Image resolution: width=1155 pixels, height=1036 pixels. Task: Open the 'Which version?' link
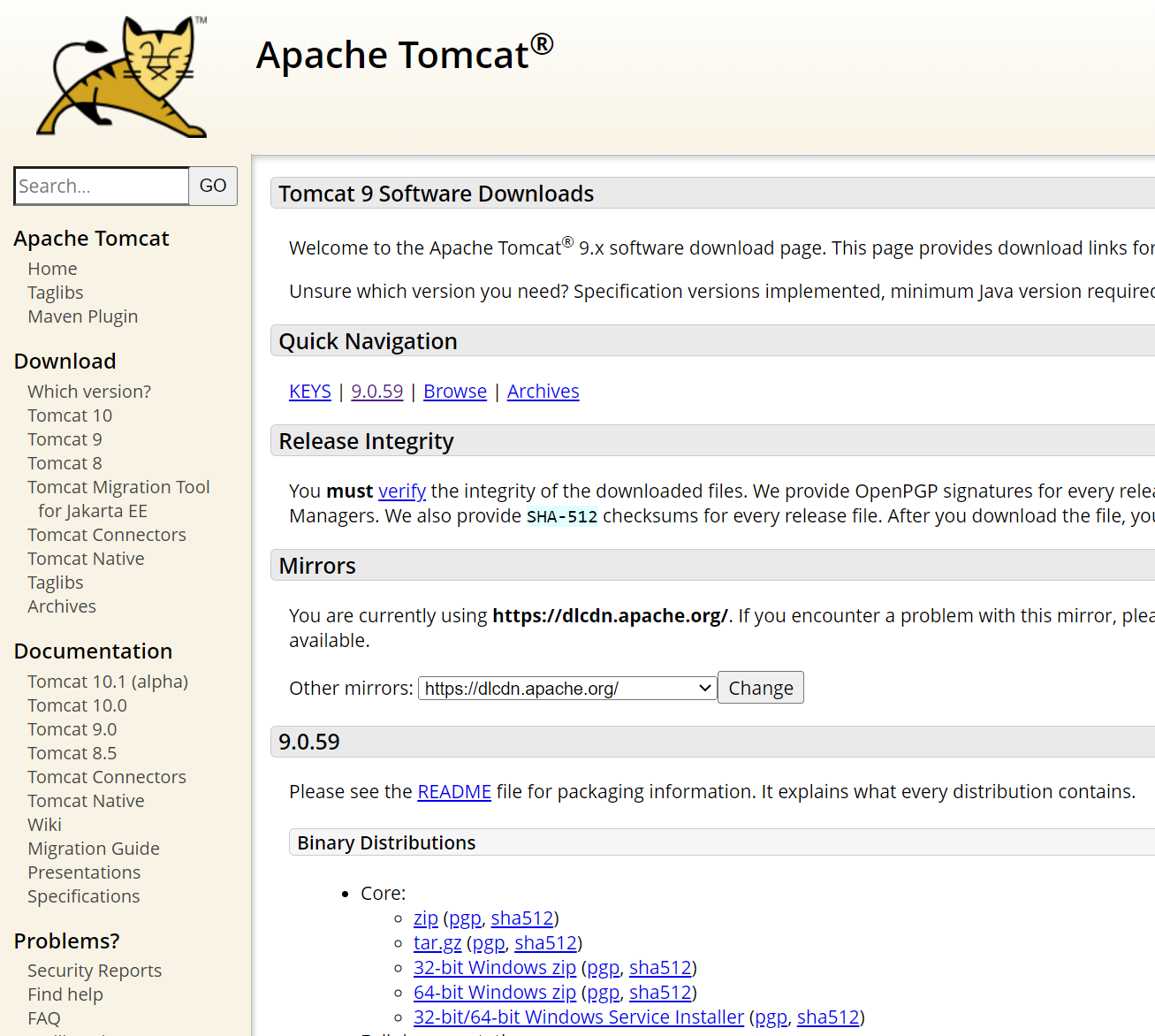tap(89, 392)
